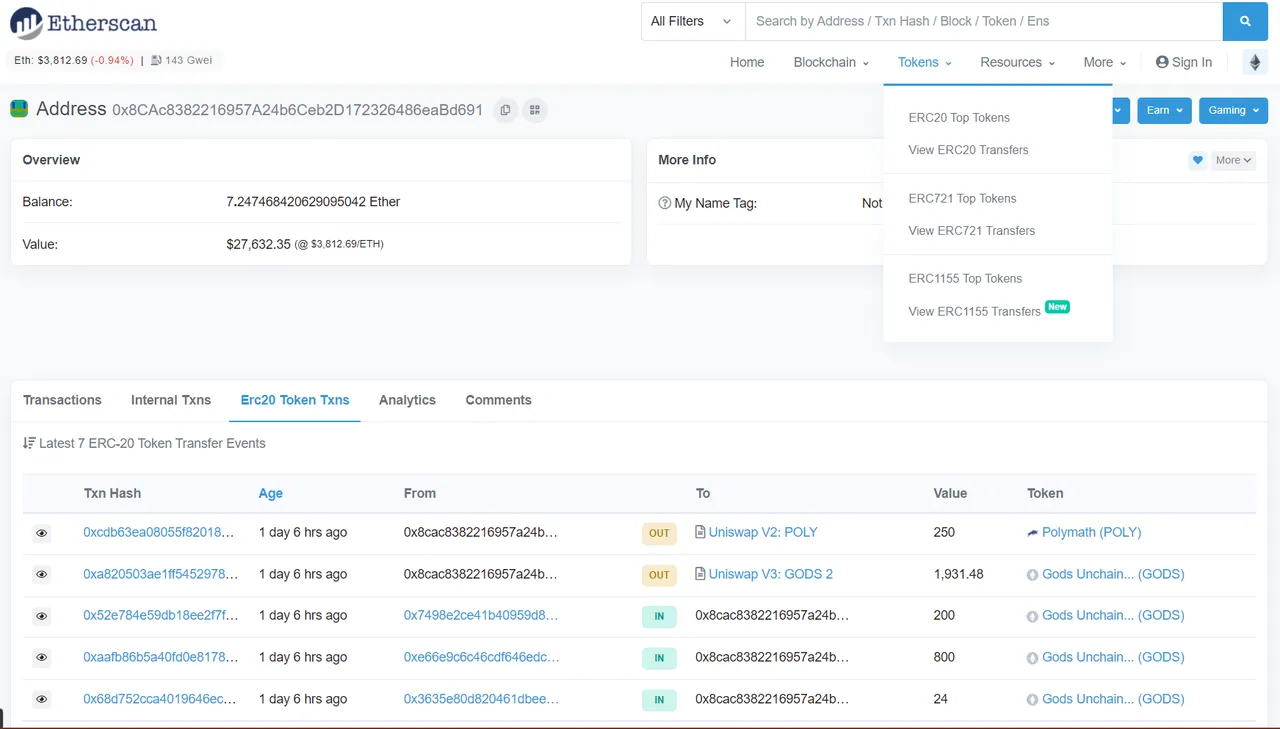Click the GODS token icon in the 24 value row
The image size is (1280, 729).
click(1033, 700)
